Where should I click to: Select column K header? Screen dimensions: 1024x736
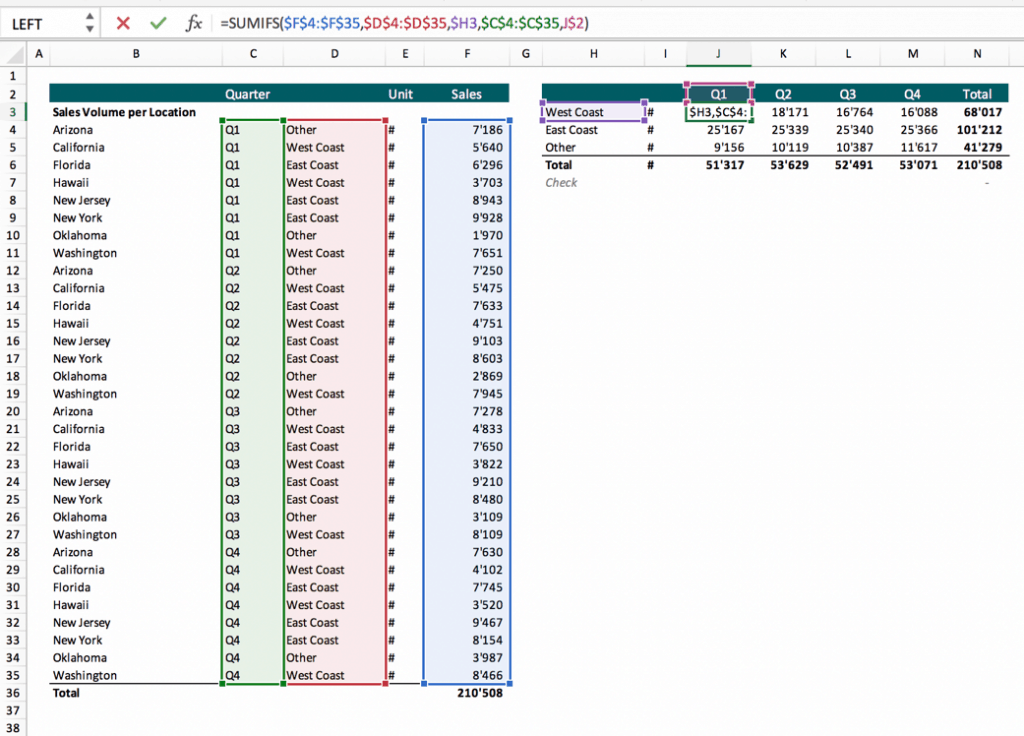coord(783,54)
